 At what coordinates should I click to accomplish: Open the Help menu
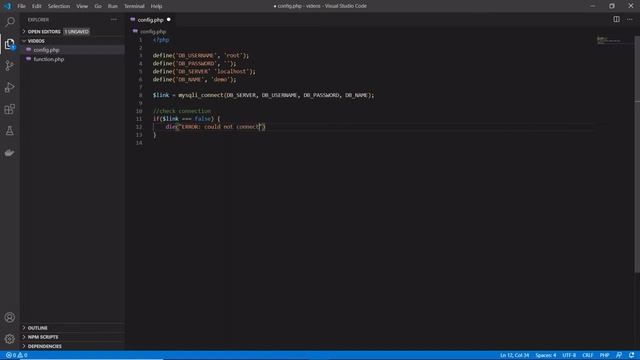click(x=156, y=6)
